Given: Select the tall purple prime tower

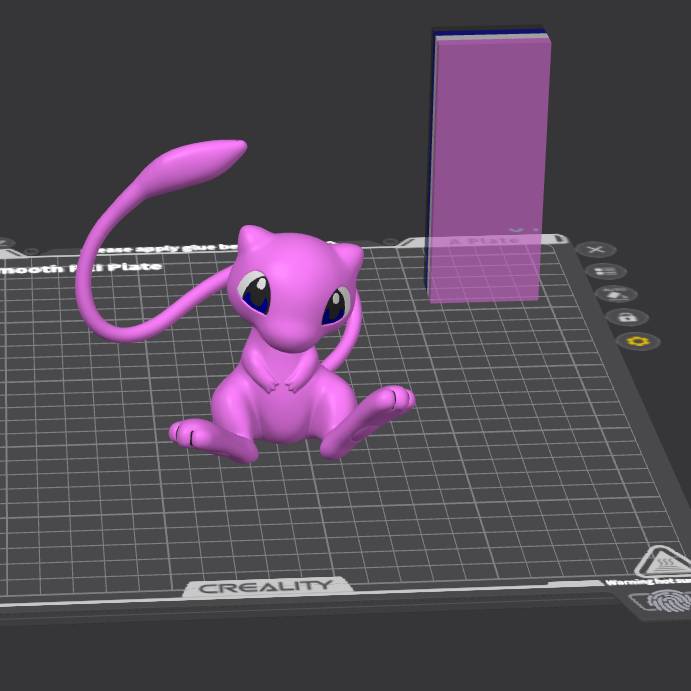Looking at the screenshot, I should tap(488, 167).
